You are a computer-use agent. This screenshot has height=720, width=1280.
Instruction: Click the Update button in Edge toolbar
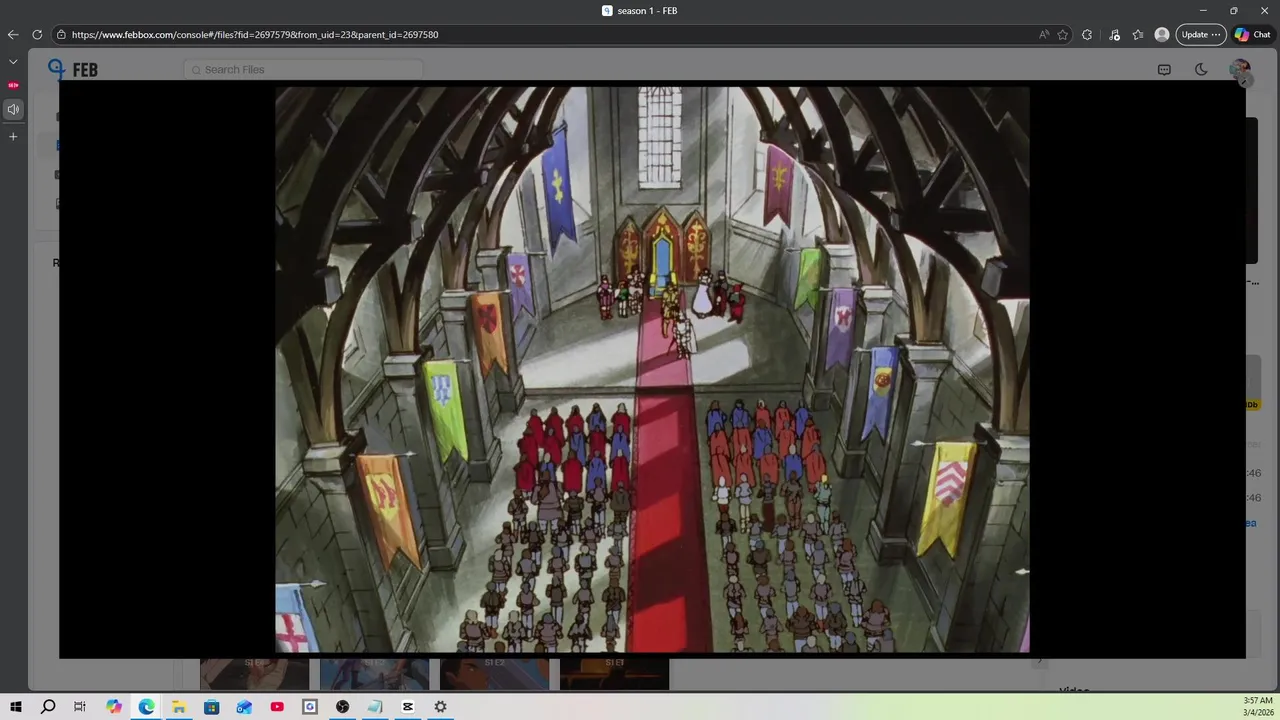pos(1201,34)
